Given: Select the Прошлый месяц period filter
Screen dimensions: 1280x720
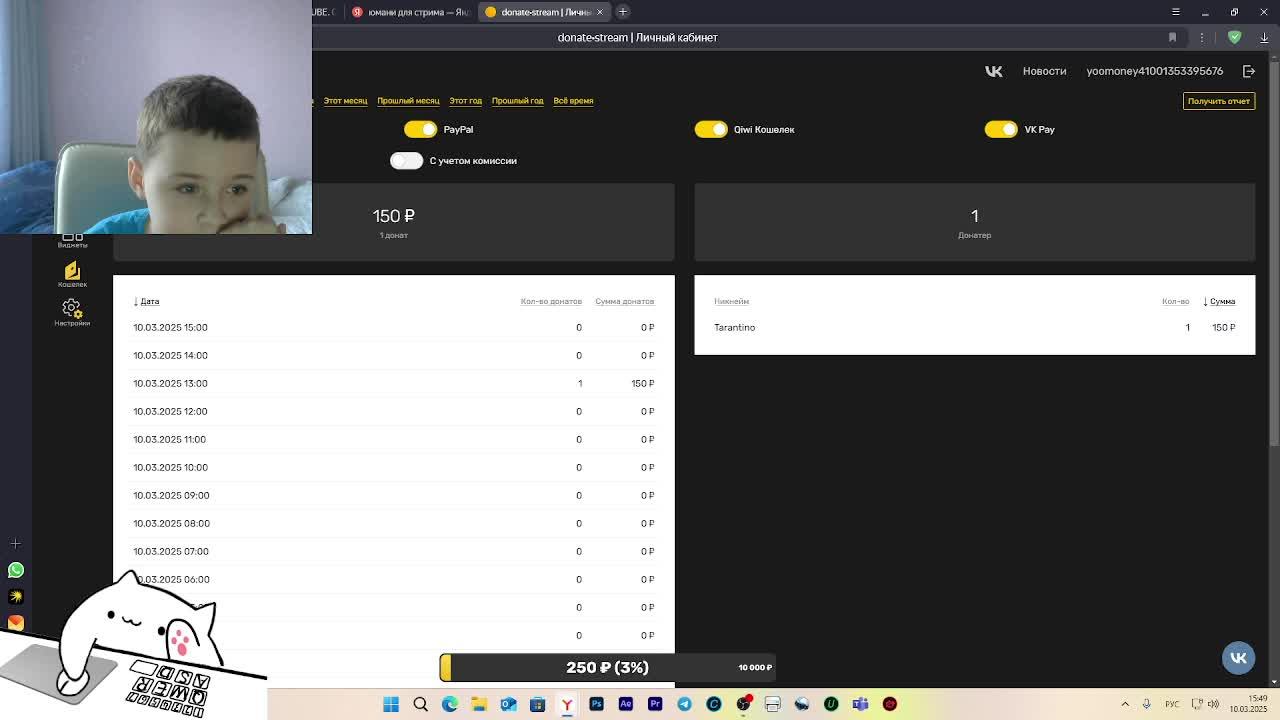Looking at the screenshot, I should point(408,101).
